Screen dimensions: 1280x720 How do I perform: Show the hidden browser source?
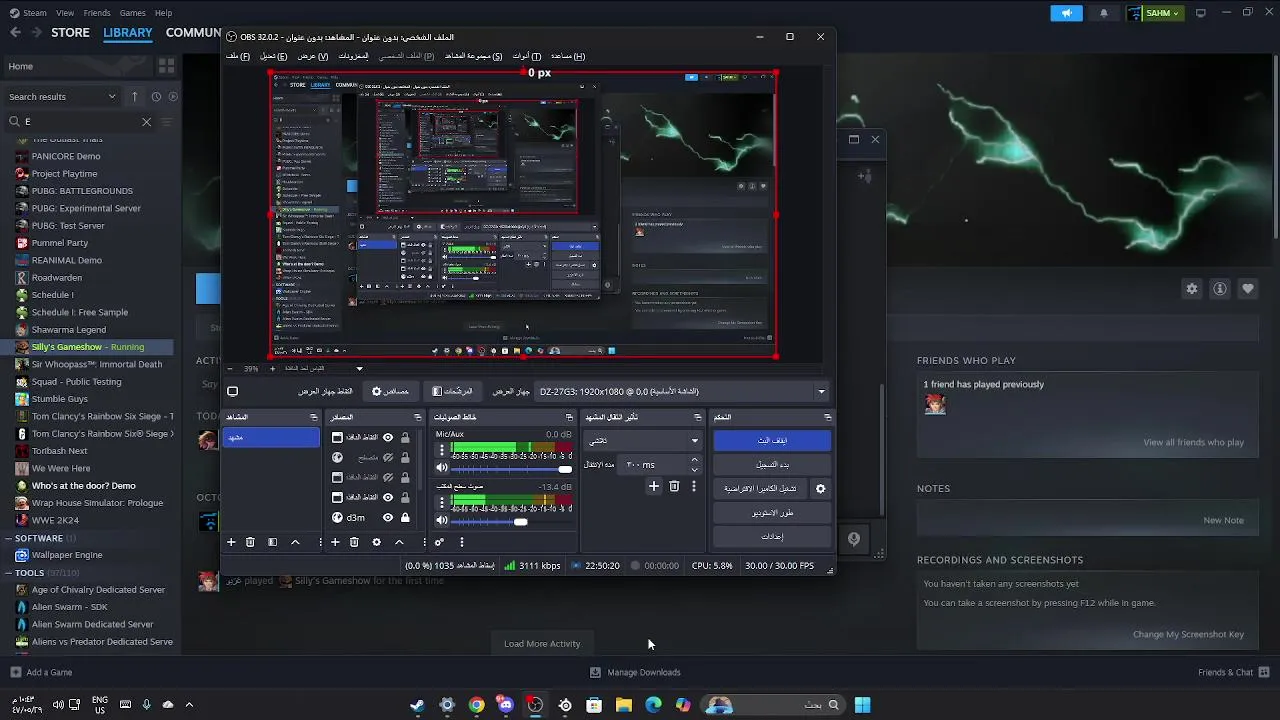[388, 458]
